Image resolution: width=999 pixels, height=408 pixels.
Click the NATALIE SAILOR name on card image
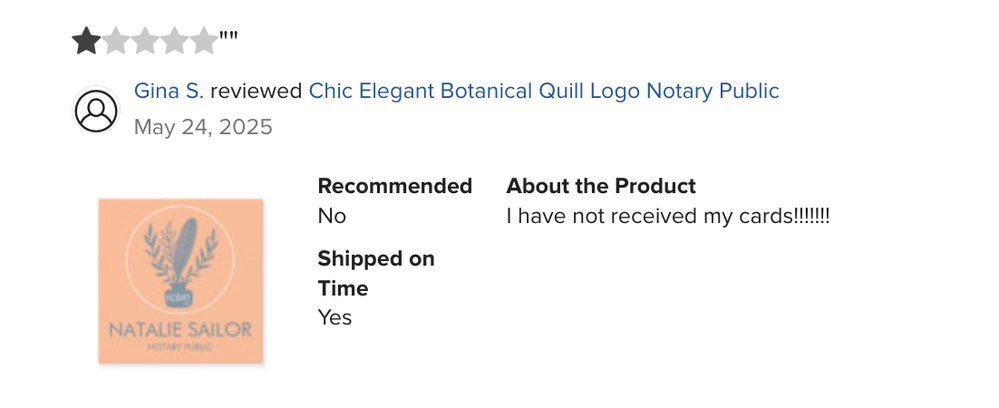point(180,330)
